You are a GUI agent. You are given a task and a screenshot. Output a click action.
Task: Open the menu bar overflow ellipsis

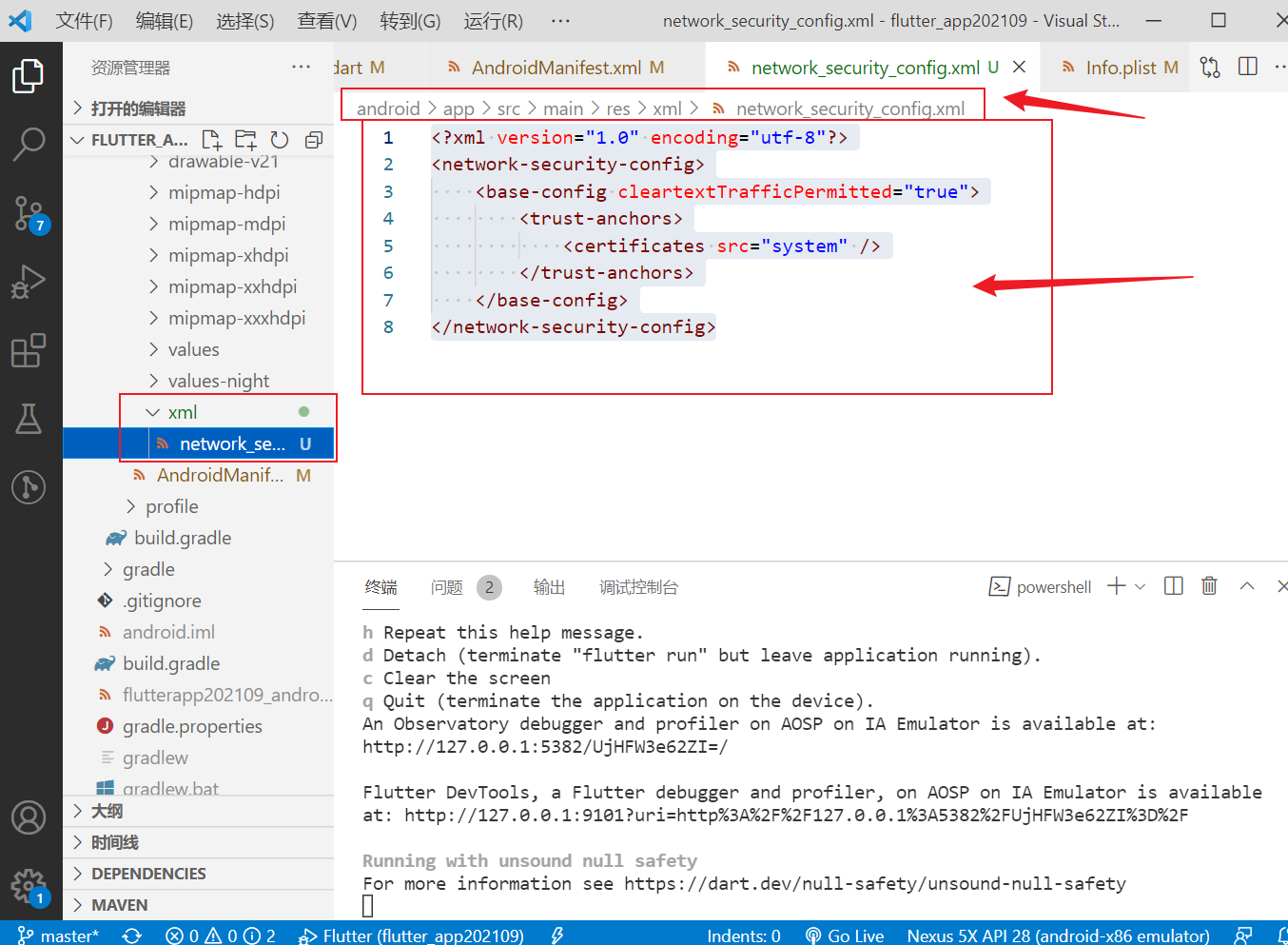click(x=560, y=21)
